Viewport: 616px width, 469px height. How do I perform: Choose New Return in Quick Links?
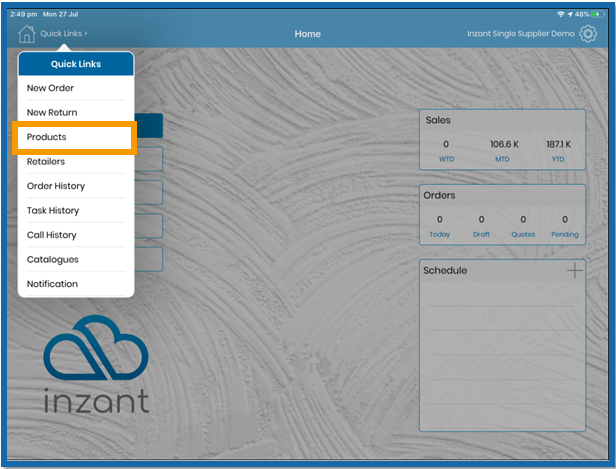point(76,112)
